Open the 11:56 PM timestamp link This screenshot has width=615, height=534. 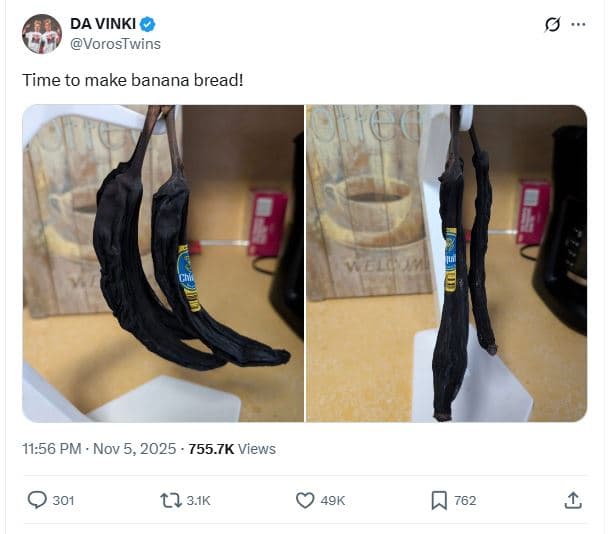(52, 449)
